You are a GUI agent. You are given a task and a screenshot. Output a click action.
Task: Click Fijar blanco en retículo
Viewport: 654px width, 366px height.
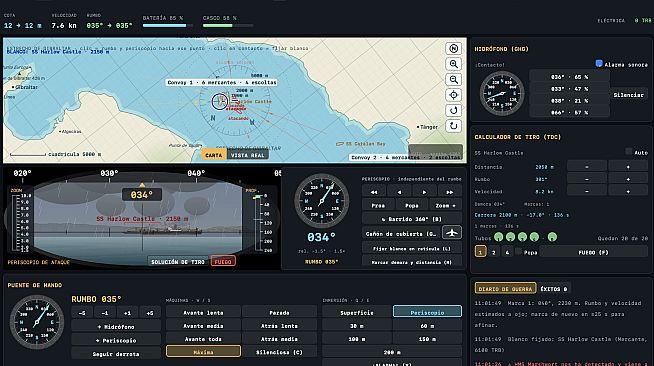pyautogui.click(x=412, y=248)
